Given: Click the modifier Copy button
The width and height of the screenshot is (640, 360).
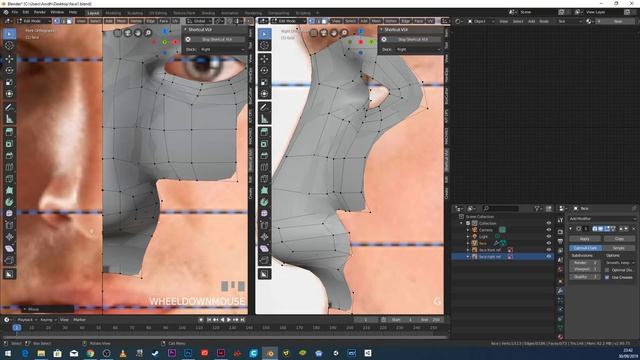Looking at the screenshot, I should coord(619,239).
